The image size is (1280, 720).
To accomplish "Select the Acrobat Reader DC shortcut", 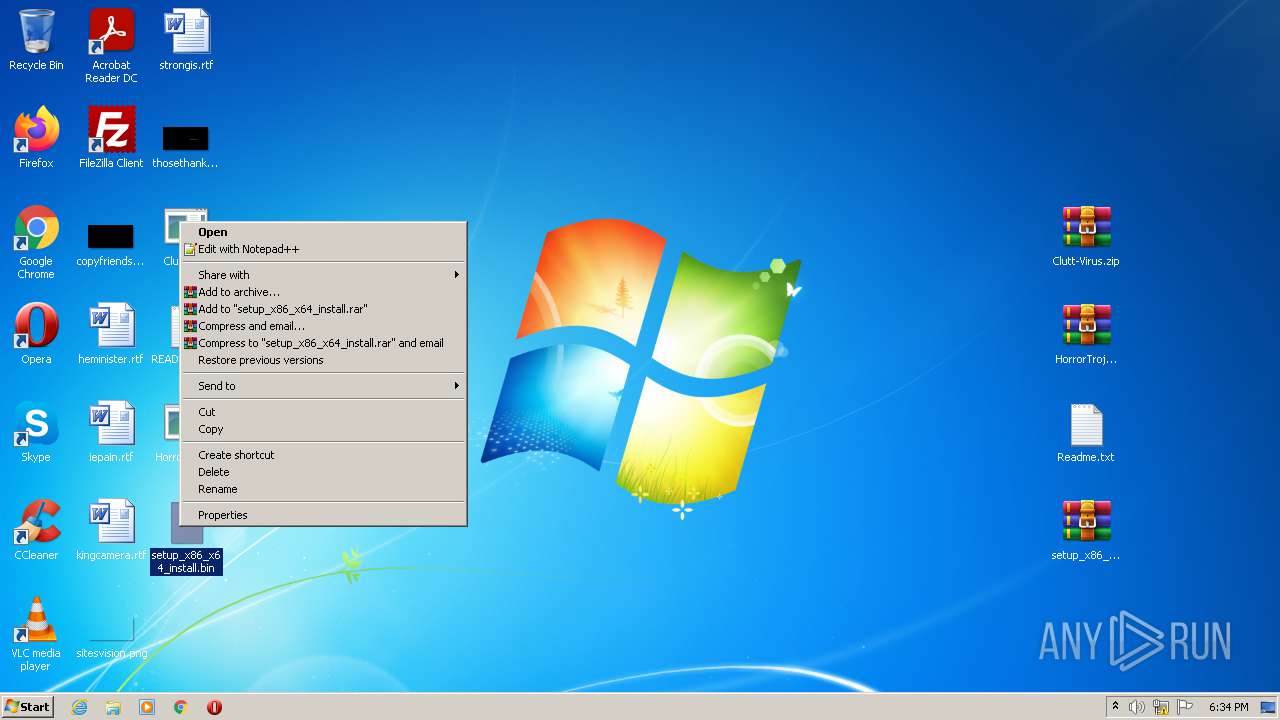I will pyautogui.click(x=111, y=46).
